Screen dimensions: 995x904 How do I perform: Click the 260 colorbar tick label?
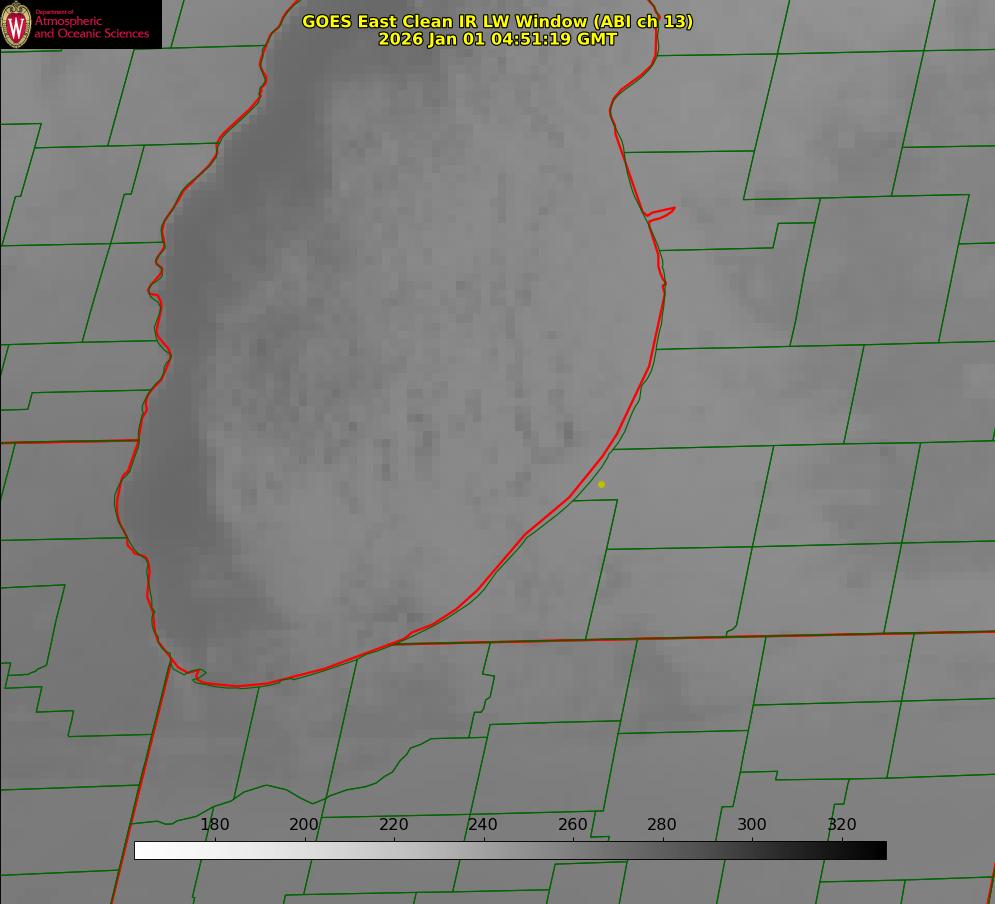[573, 825]
